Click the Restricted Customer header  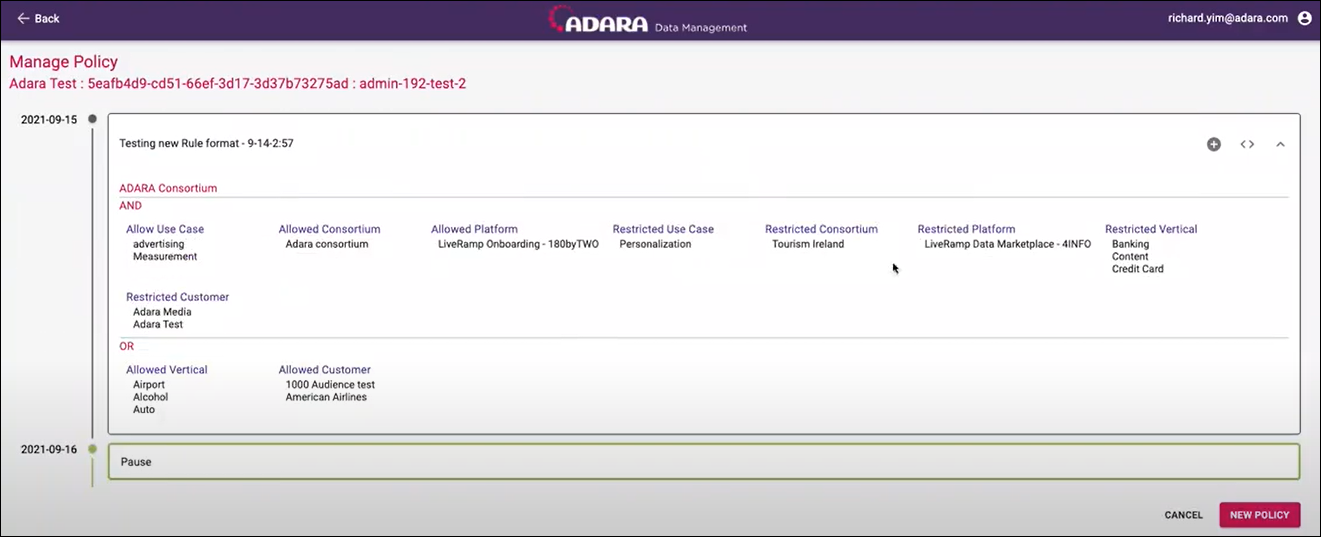(177, 297)
